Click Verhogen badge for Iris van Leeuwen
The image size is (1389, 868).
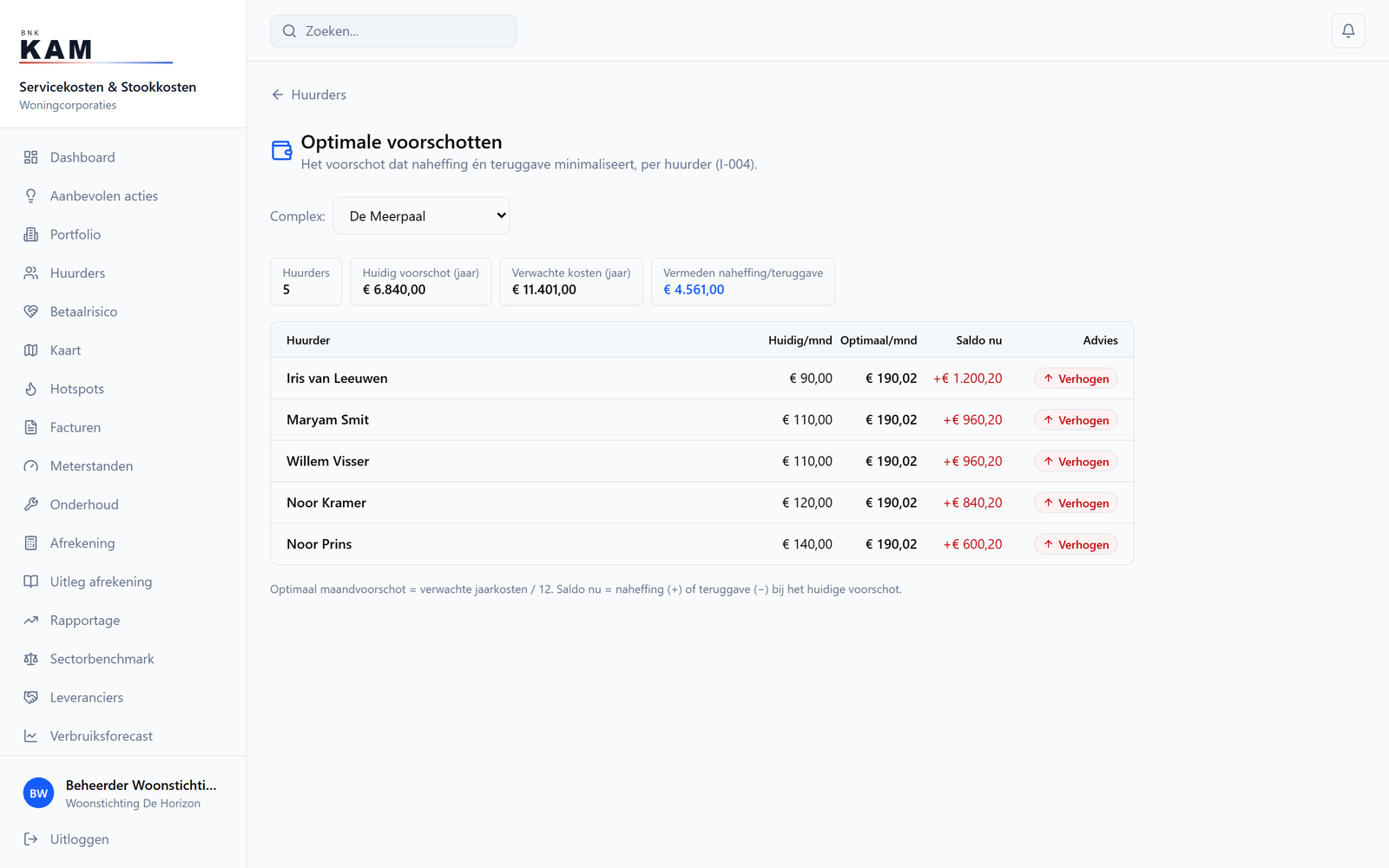(1076, 378)
